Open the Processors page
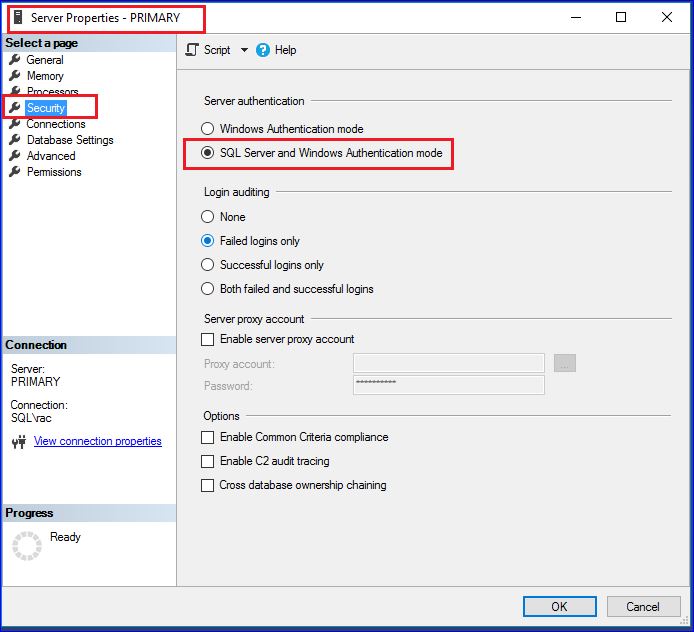This screenshot has width=694, height=632. click(52, 92)
